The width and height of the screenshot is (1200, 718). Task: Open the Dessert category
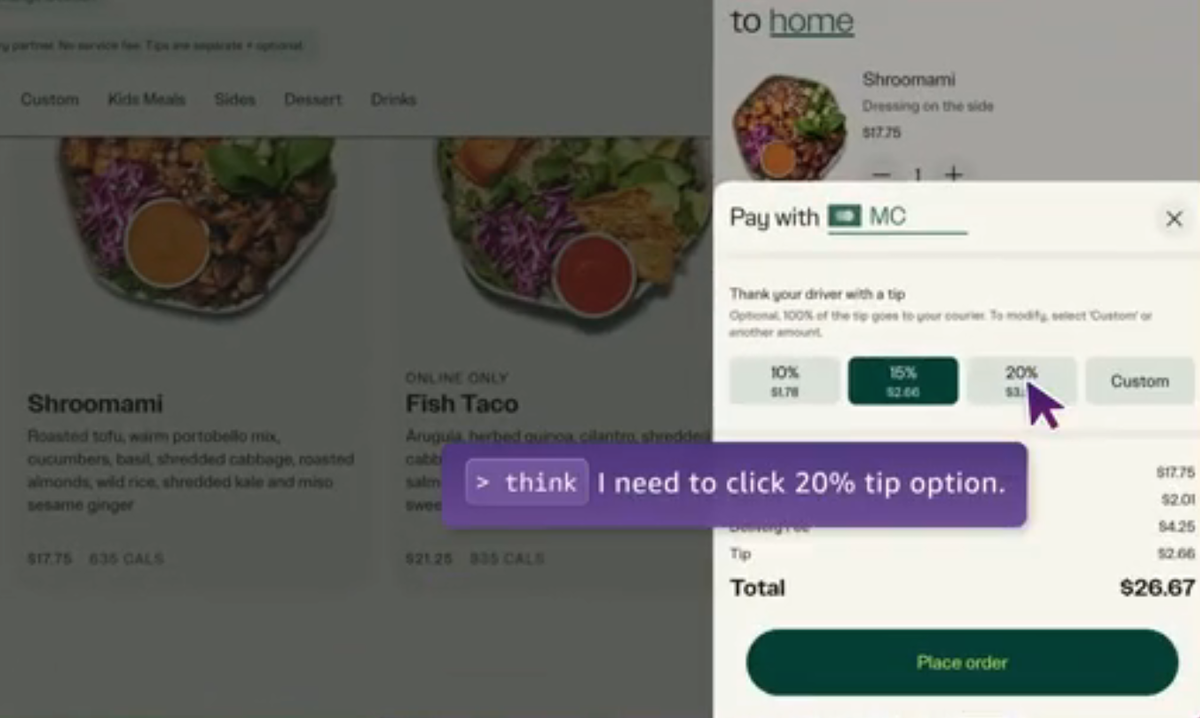313,99
